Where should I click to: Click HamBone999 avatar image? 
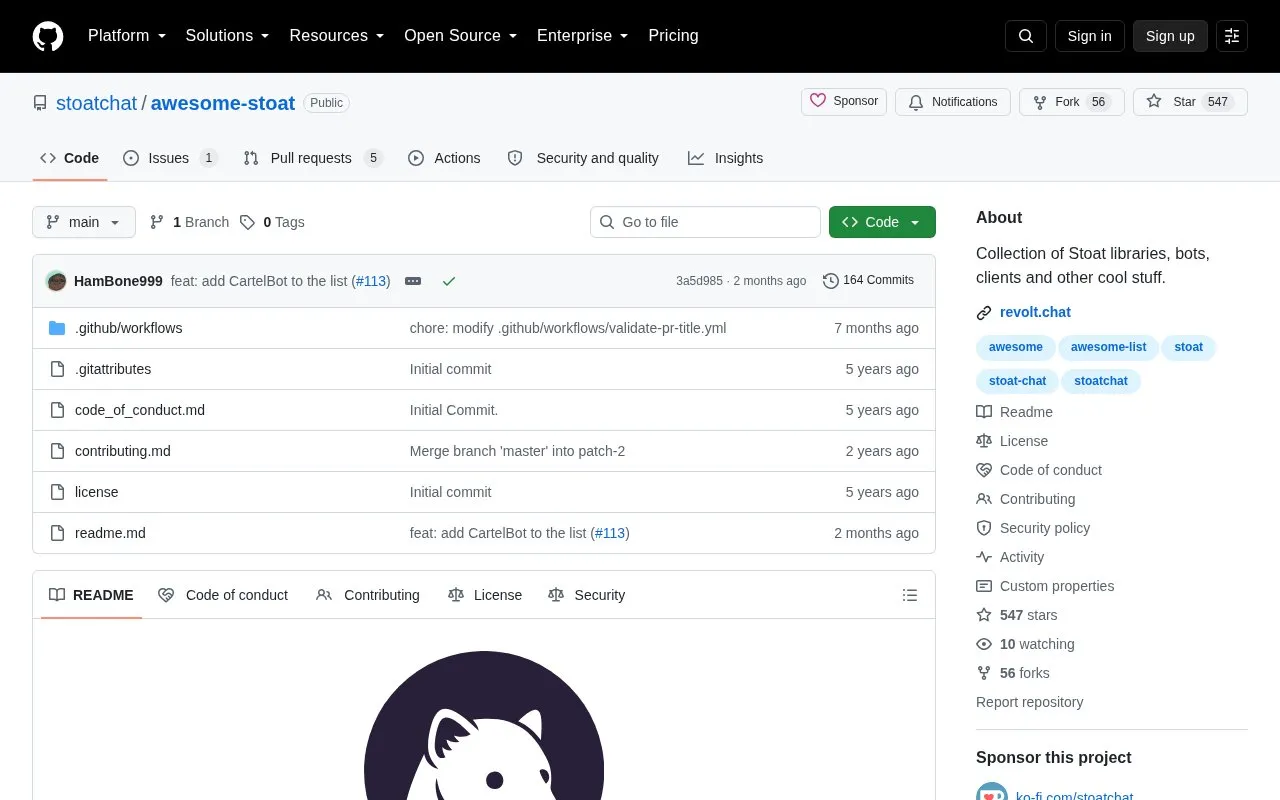[57, 281]
